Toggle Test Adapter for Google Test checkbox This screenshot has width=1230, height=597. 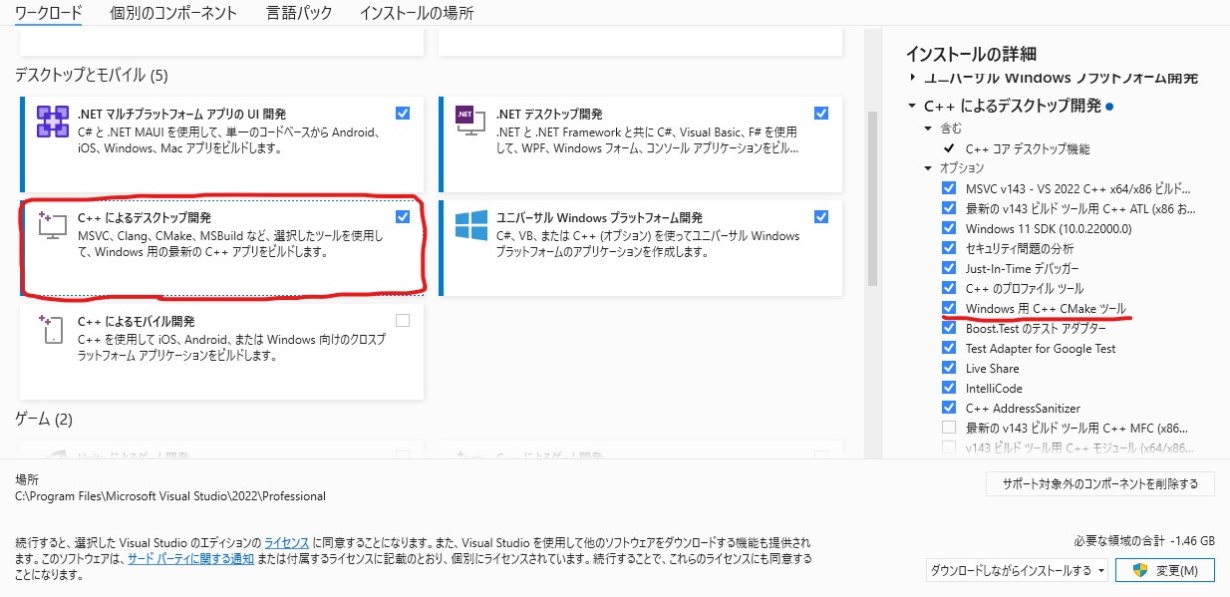[948, 348]
